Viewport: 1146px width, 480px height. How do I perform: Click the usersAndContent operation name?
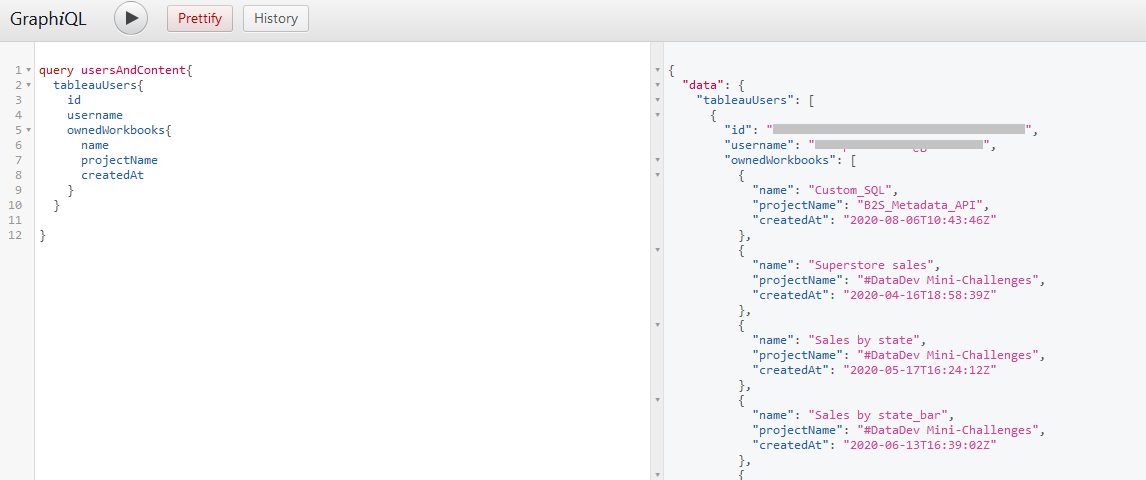133,70
